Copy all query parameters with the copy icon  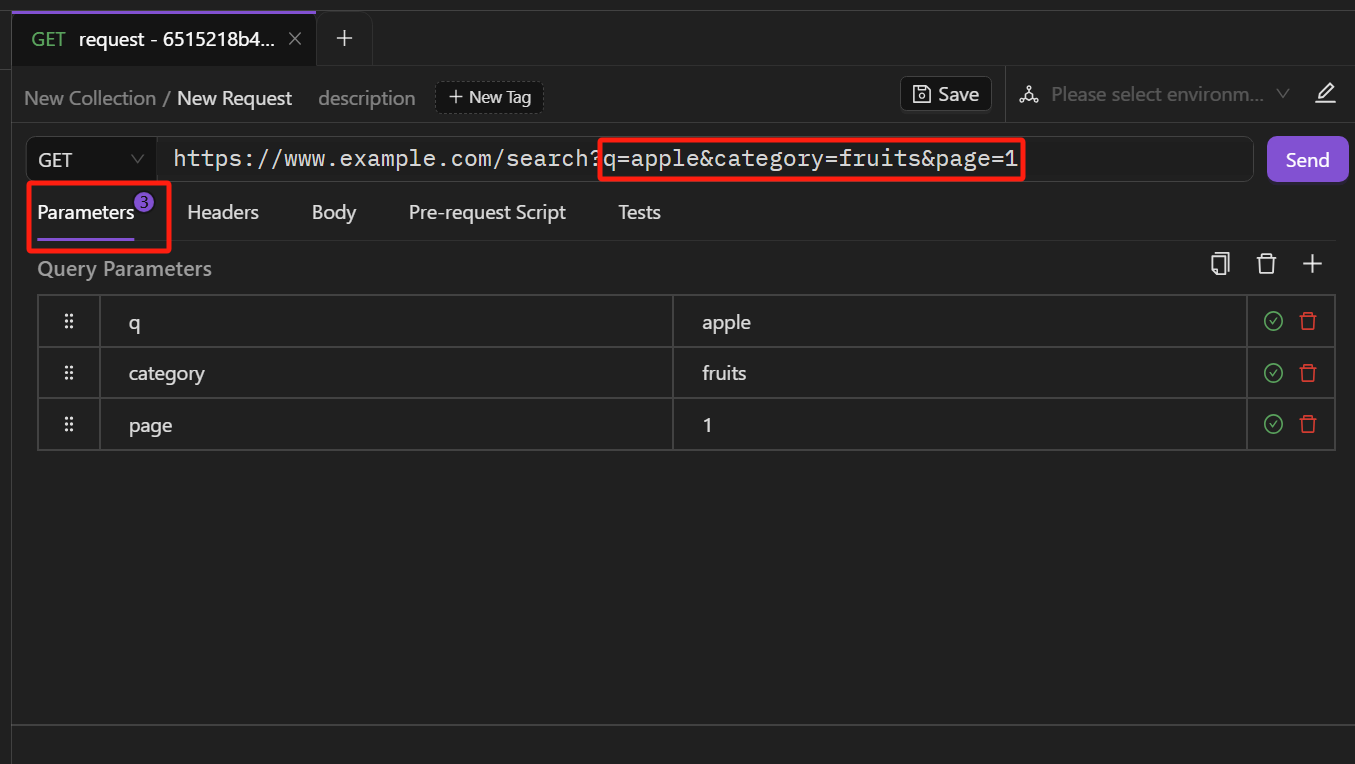point(1220,264)
